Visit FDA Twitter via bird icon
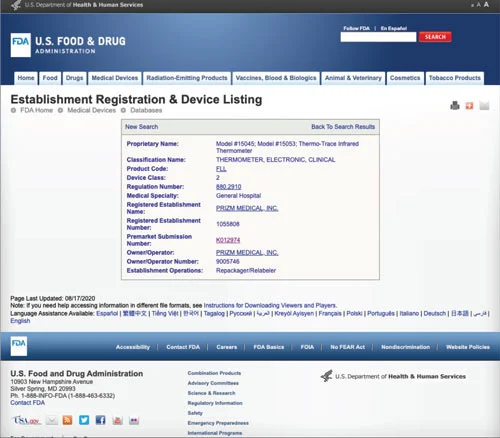The height and width of the screenshot is (438, 500). [x=84, y=420]
